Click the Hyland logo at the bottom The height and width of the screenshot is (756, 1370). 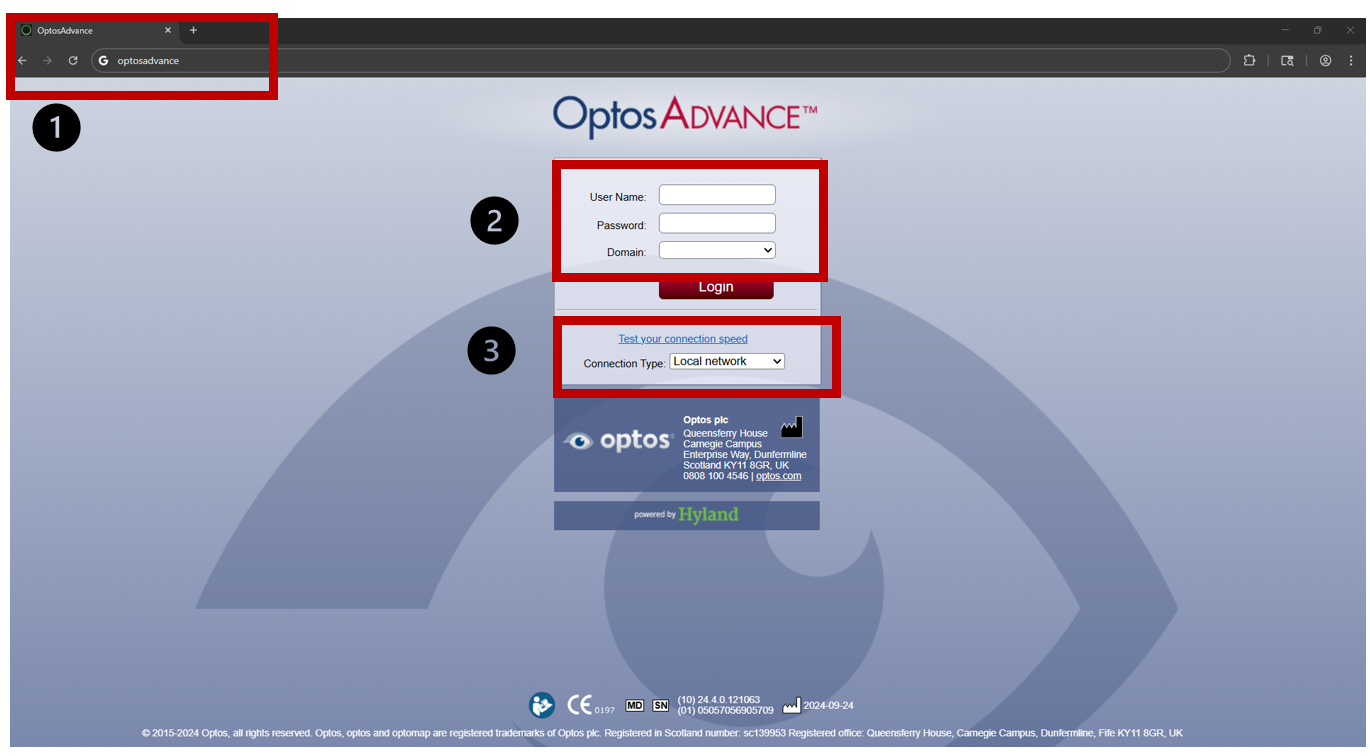point(707,514)
